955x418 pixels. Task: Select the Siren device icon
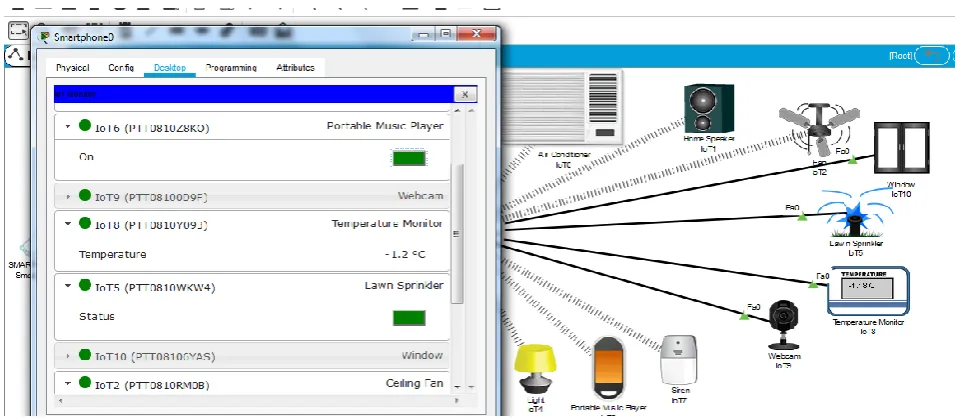678,359
